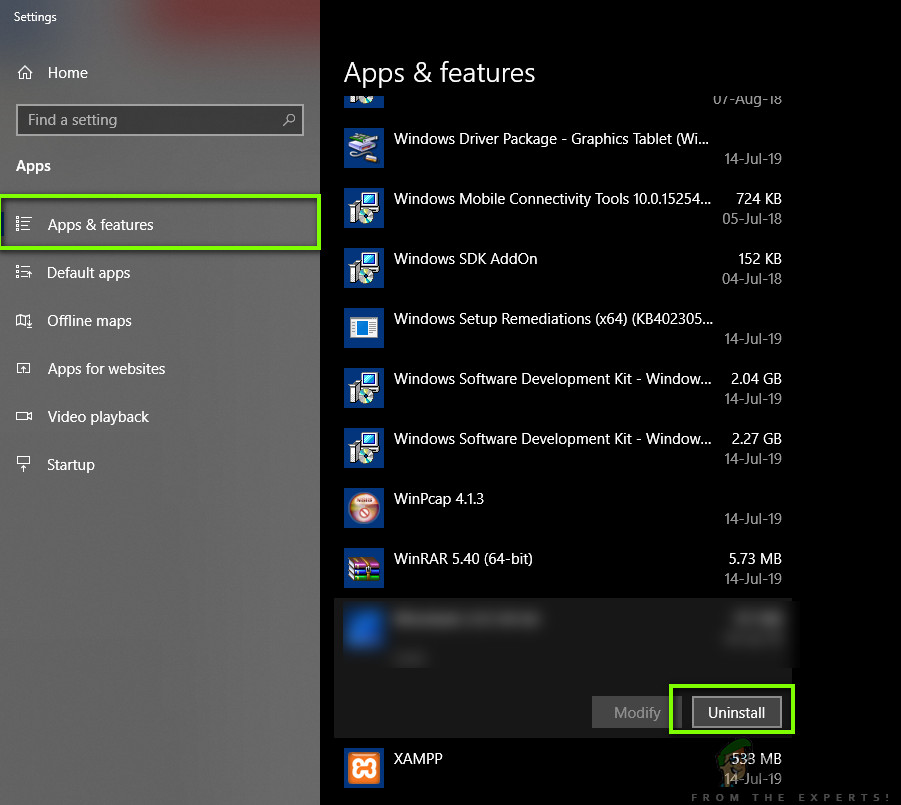Click the Windows Setup Remediations icon

(363, 327)
